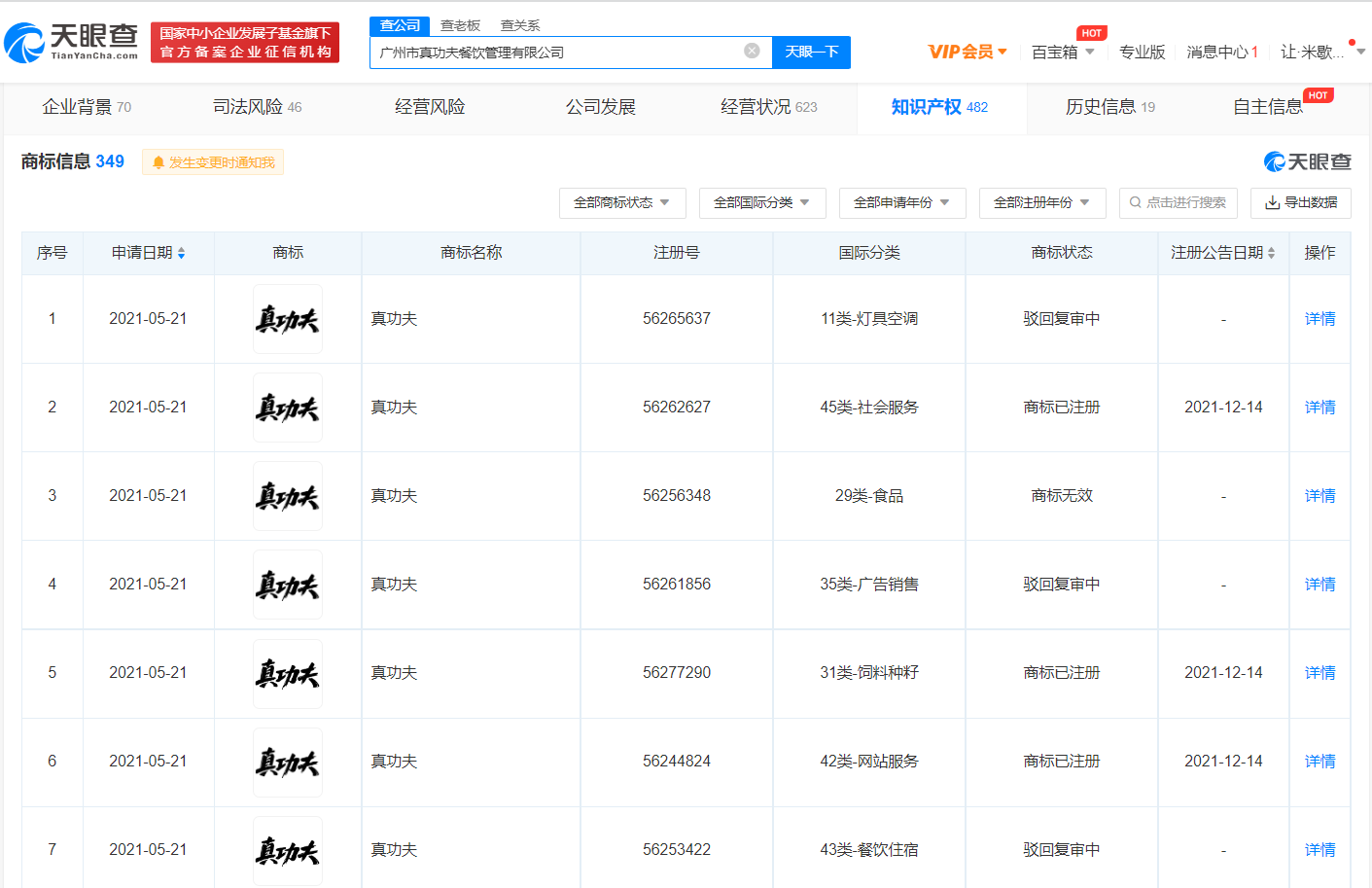Open the user account dropdown 让·米歇...
This screenshot has height=888, width=1372.
pyautogui.click(x=1322, y=52)
